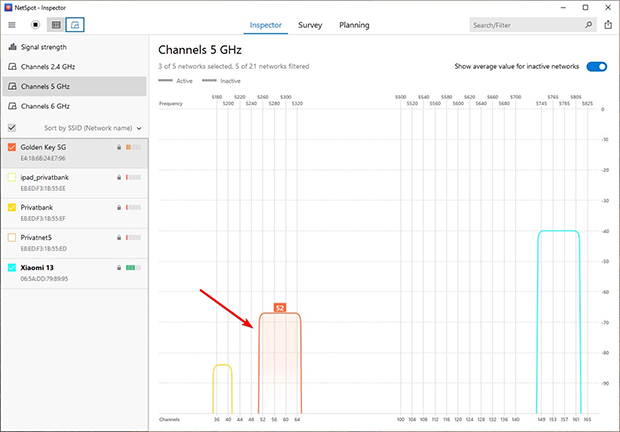Click the cyan Xiaomi 13 curve on graph
This screenshot has height=432, width=620.
[558, 231]
